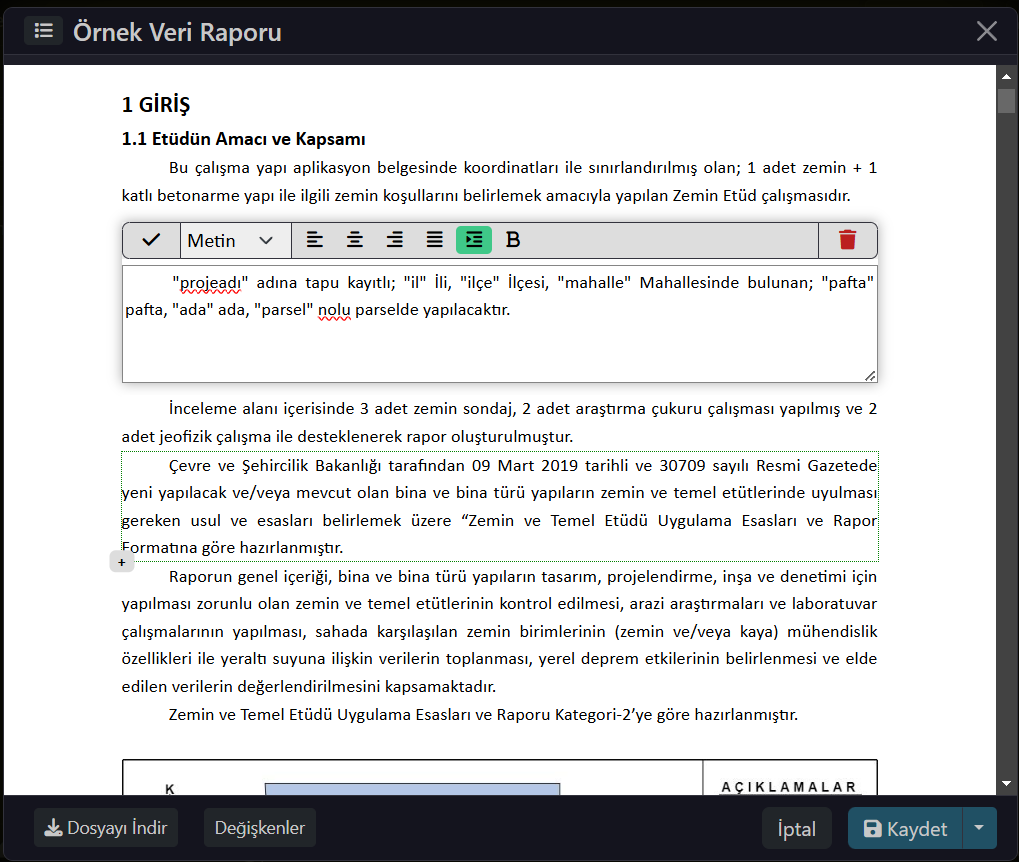Confirm the edit with the checkmark icon
This screenshot has width=1019, height=862.
point(151,240)
